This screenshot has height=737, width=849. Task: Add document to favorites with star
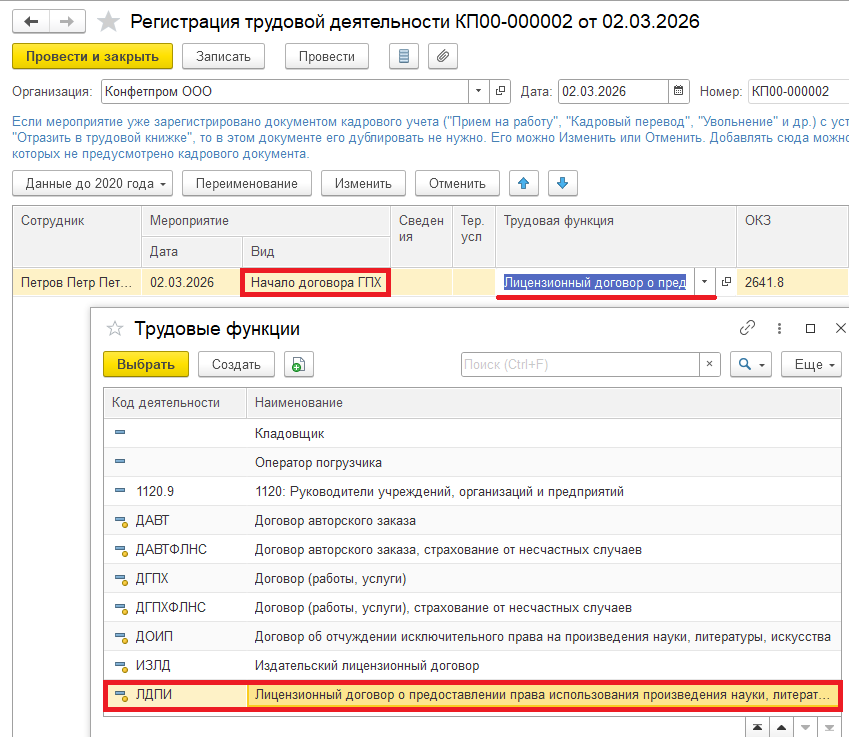click(108, 22)
